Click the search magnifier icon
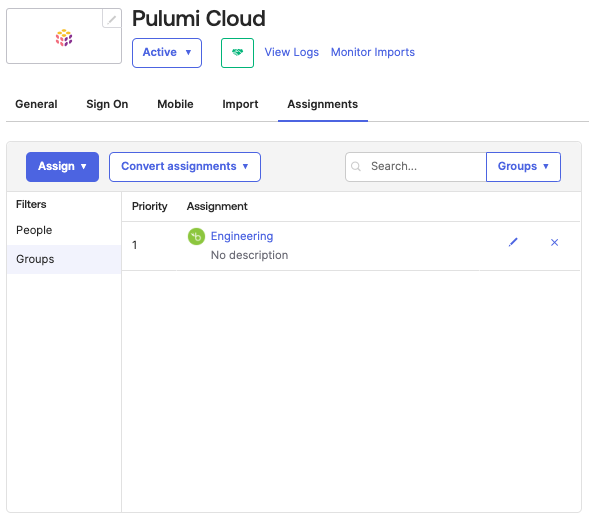 click(x=356, y=166)
